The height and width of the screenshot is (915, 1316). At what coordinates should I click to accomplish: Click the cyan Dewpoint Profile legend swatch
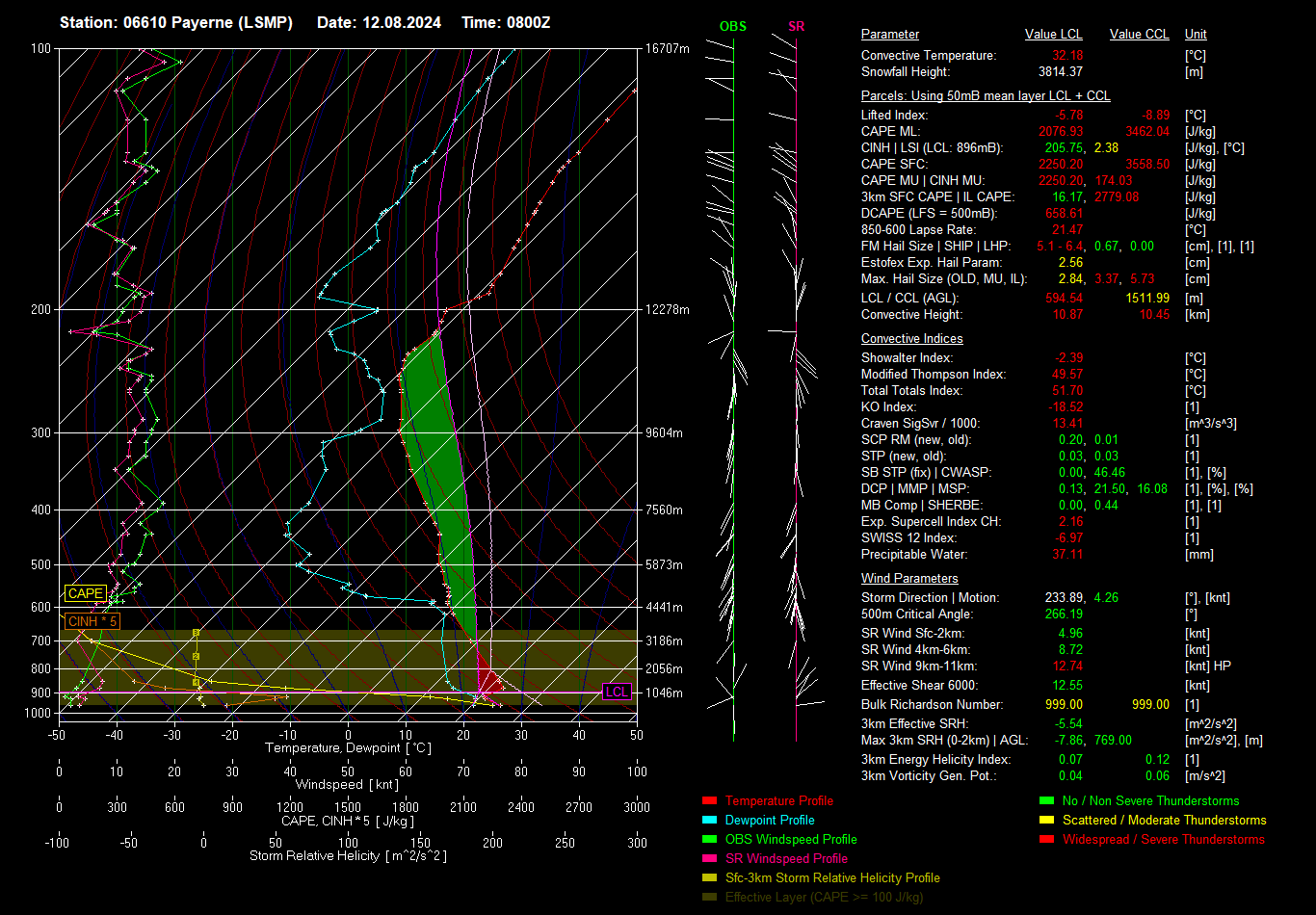click(x=710, y=821)
